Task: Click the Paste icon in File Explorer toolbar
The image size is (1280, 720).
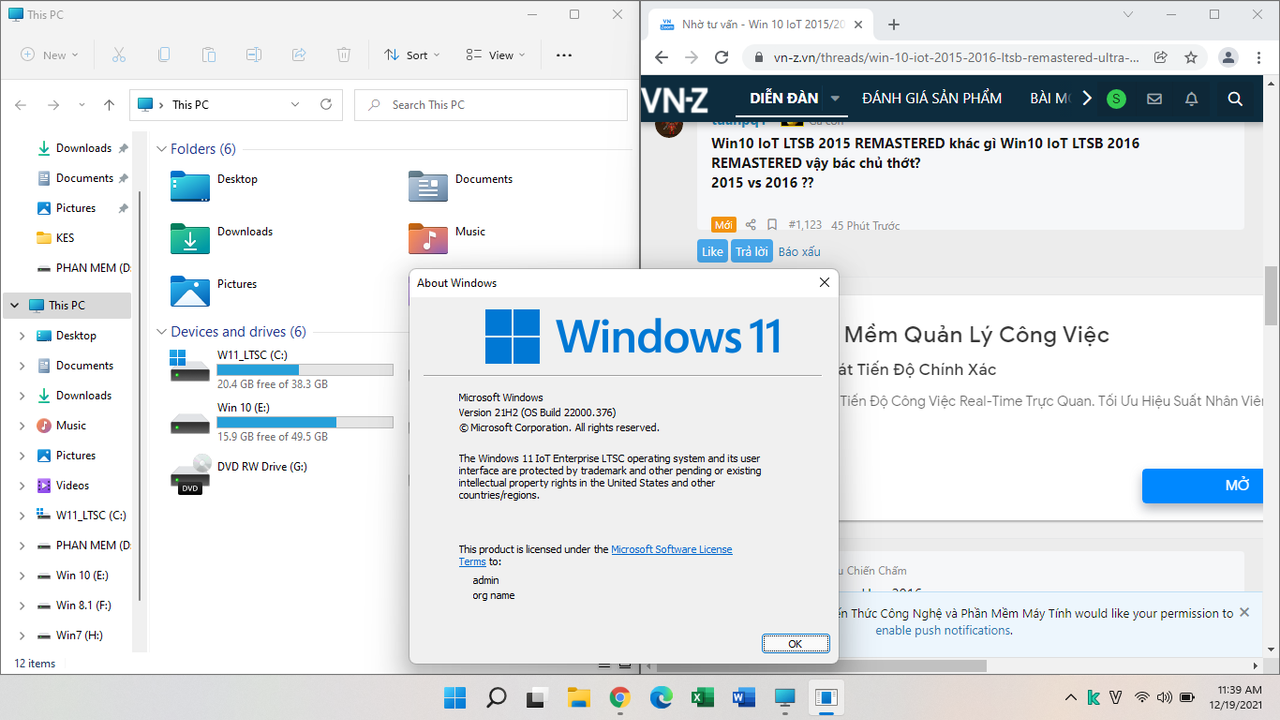Action: tap(208, 55)
